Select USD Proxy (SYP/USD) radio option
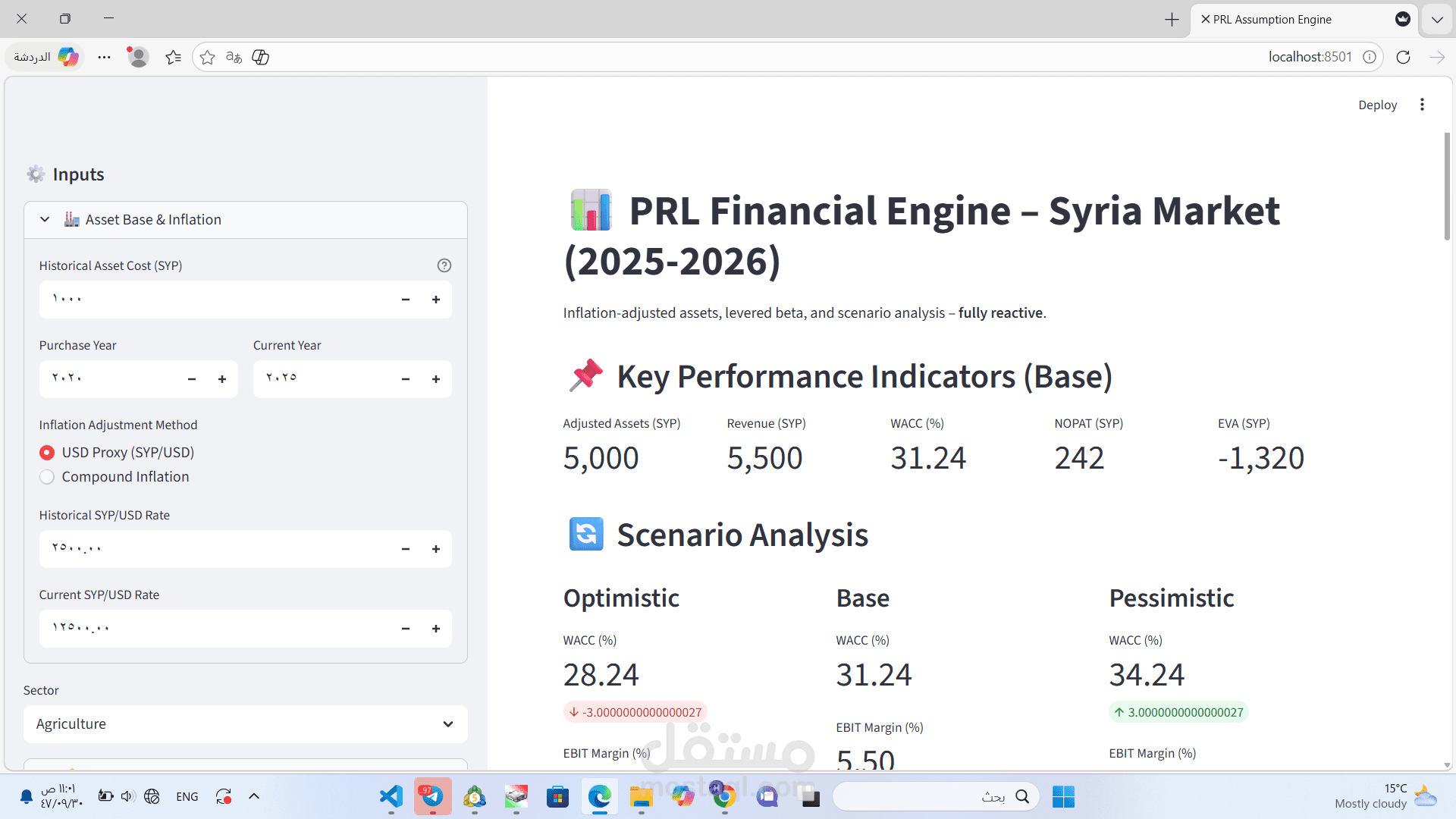The height and width of the screenshot is (819, 1456). click(x=117, y=453)
